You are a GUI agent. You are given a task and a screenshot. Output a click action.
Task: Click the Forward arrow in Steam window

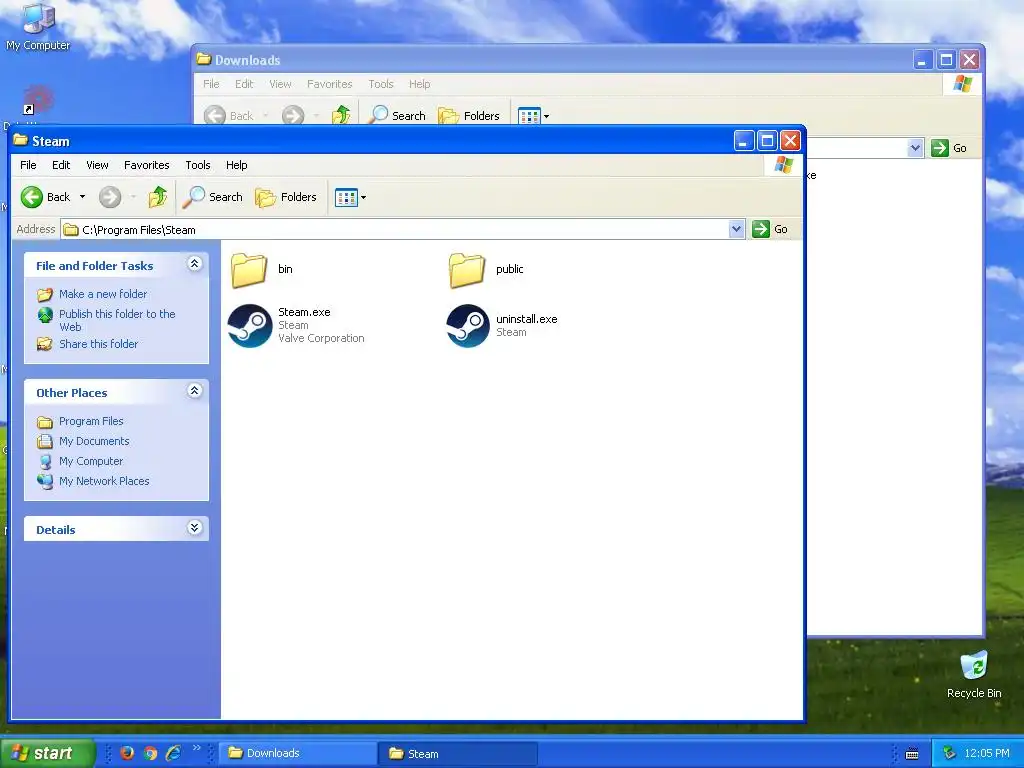(x=110, y=197)
